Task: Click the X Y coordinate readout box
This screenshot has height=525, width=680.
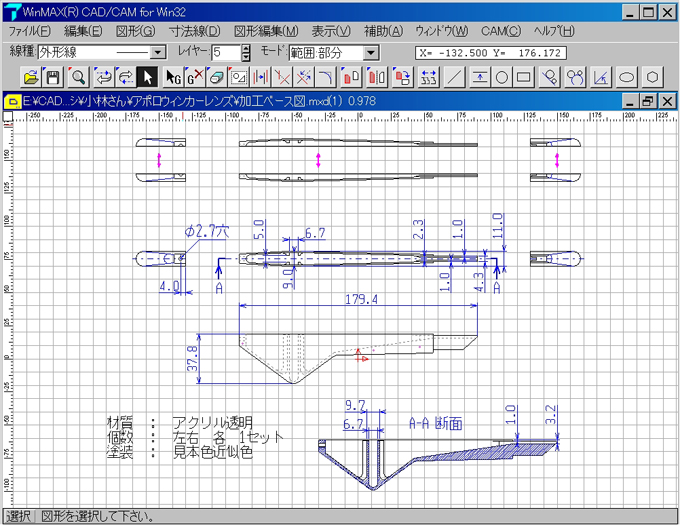Action: tap(490, 53)
